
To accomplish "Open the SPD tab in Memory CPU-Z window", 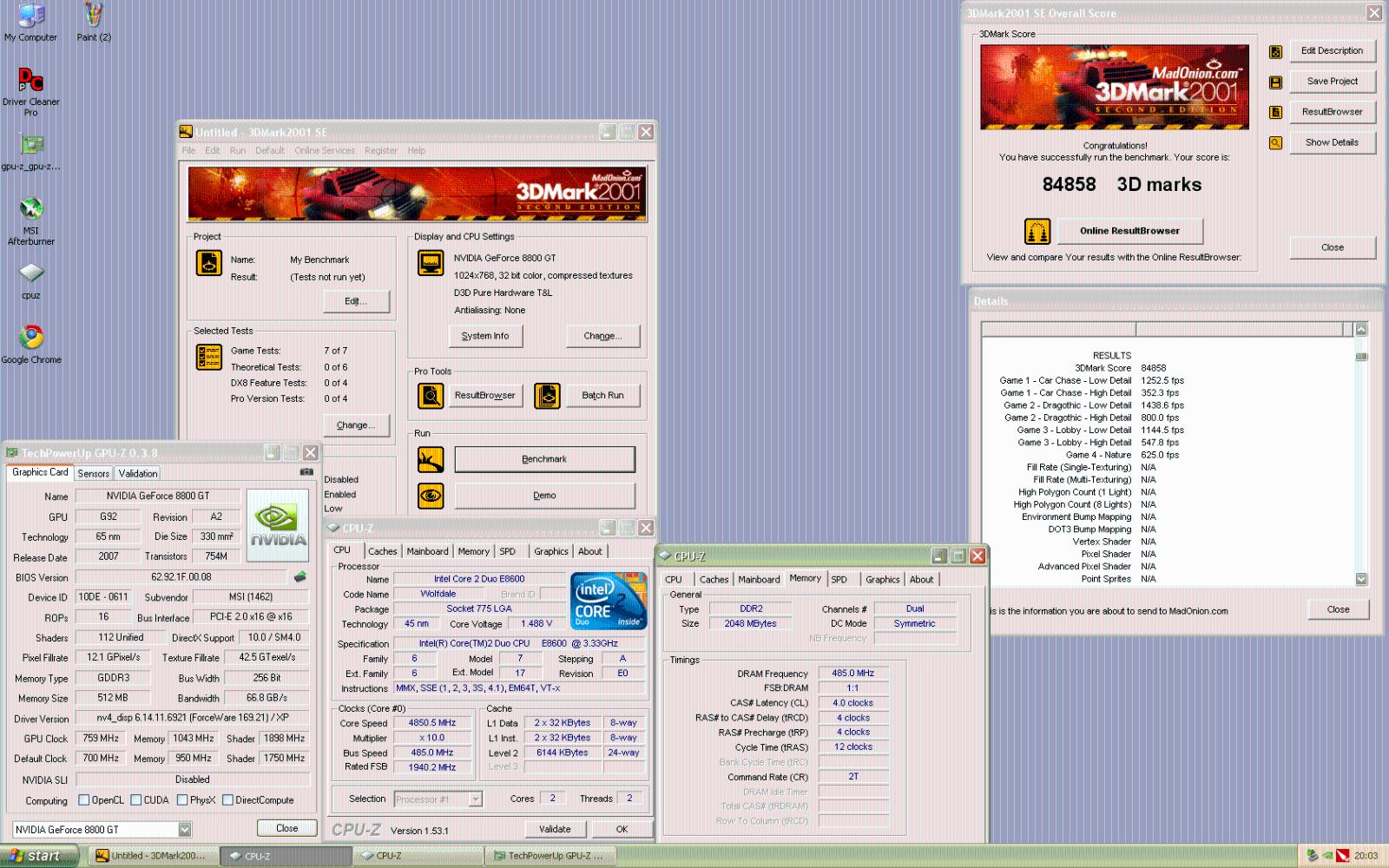I will tap(839, 579).
